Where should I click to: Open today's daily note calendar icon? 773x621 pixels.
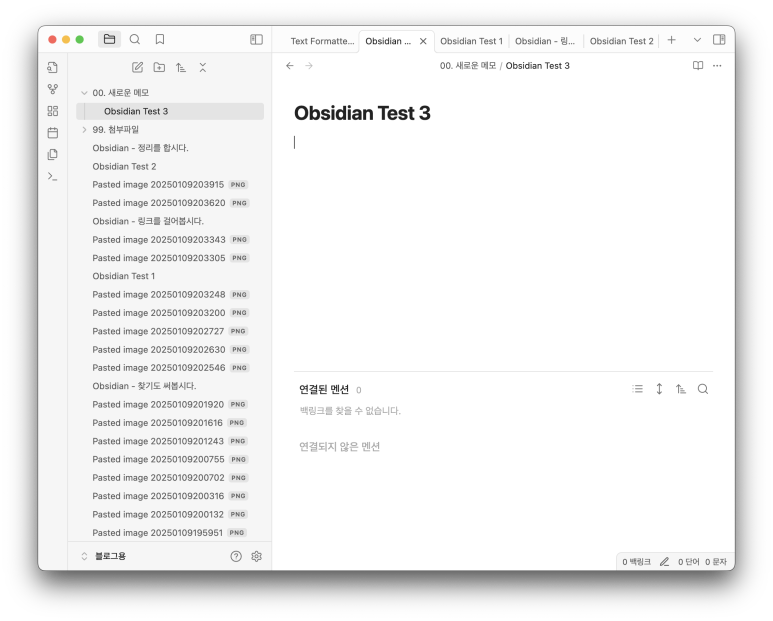click(x=53, y=133)
